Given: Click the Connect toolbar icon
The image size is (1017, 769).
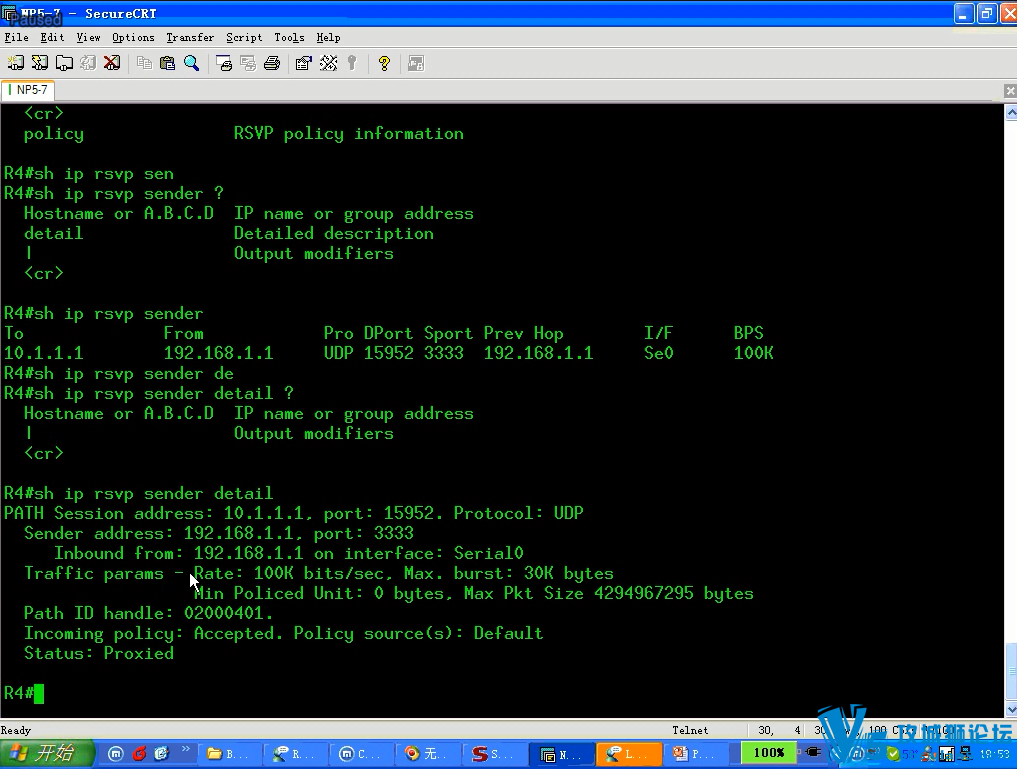Looking at the screenshot, I should pyautogui.click(x=16, y=63).
